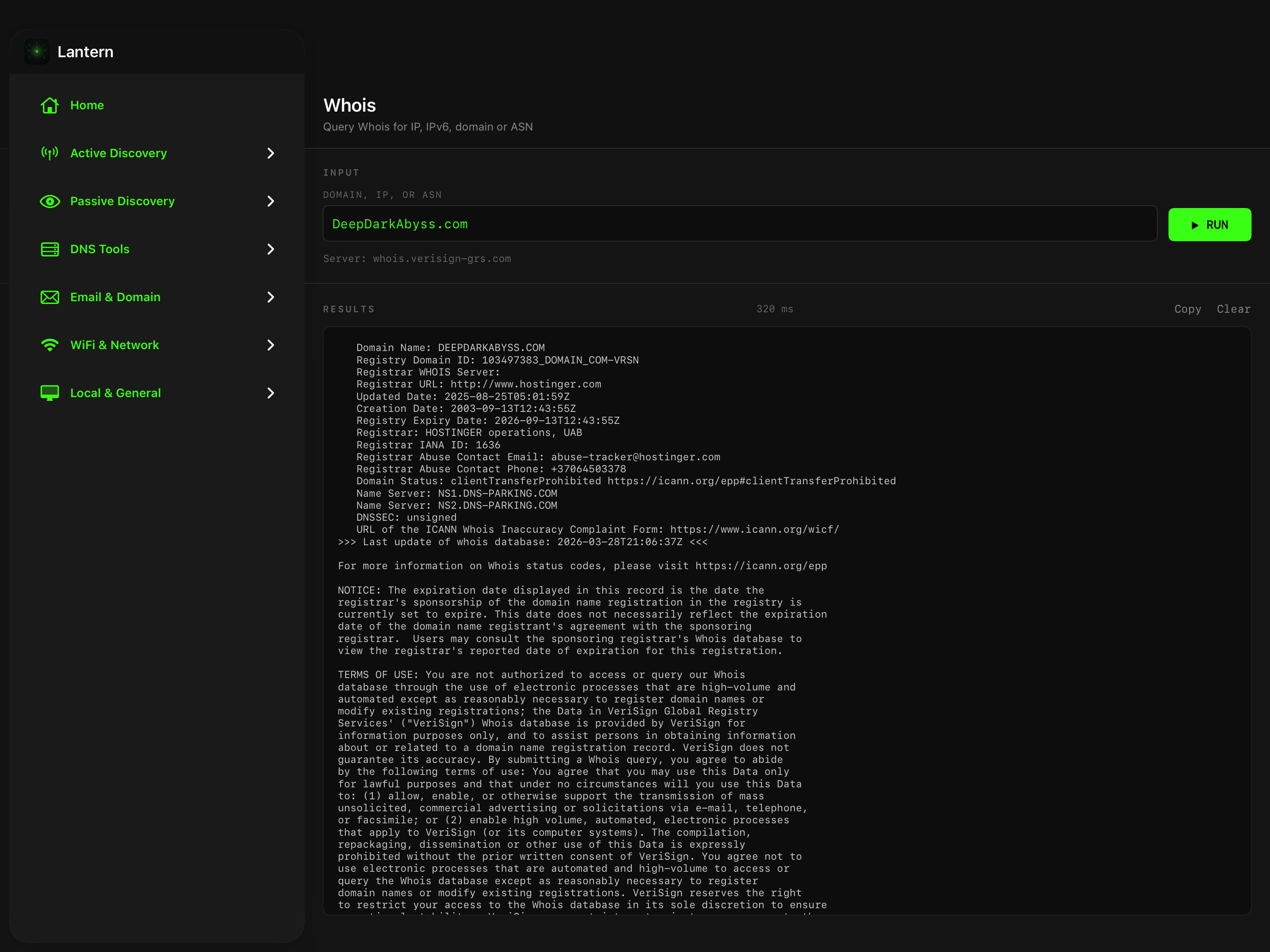Click the Lantern app logo icon
The image size is (1270, 952).
[x=37, y=51]
